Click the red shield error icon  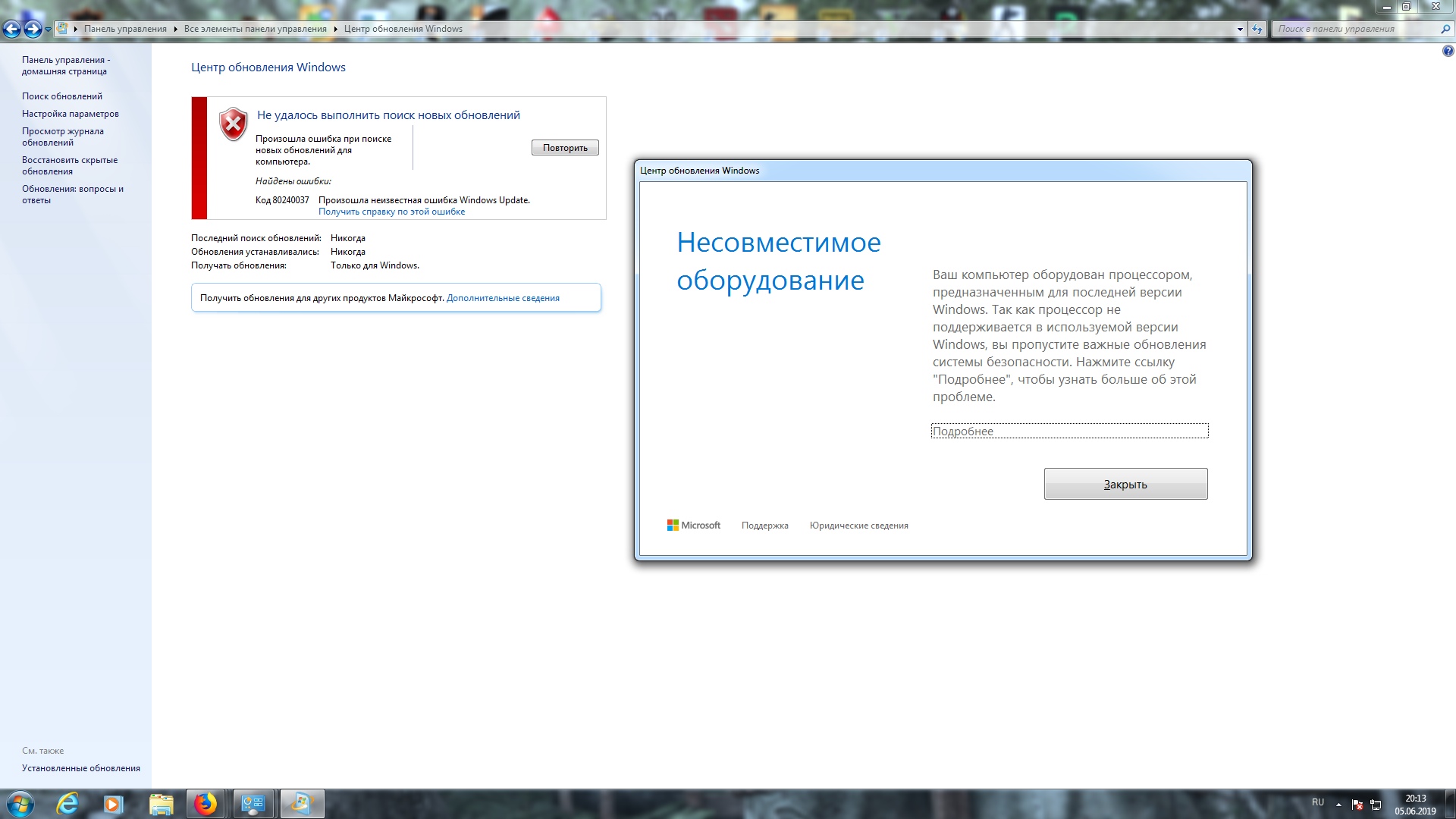[x=233, y=124]
